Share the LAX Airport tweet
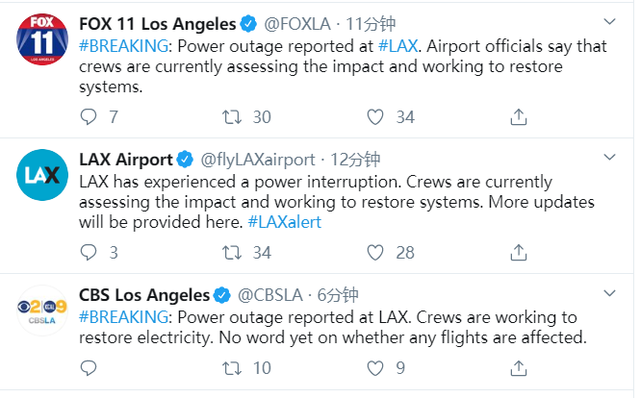The height and width of the screenshot is (398, 640). pos(518,252)
